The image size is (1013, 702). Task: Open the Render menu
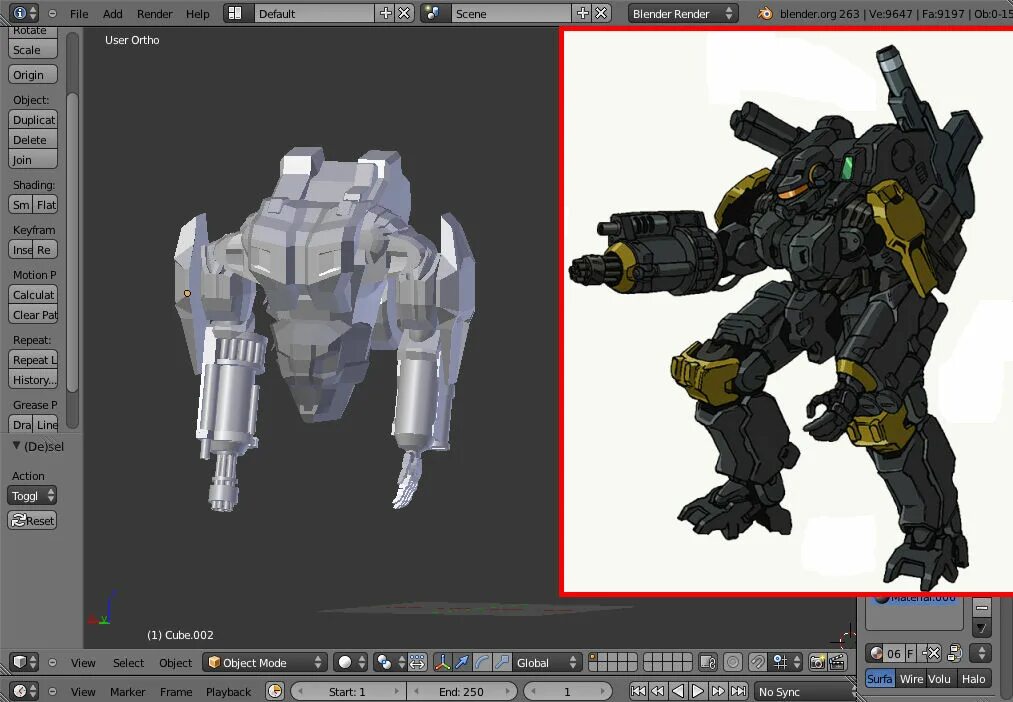154,13
